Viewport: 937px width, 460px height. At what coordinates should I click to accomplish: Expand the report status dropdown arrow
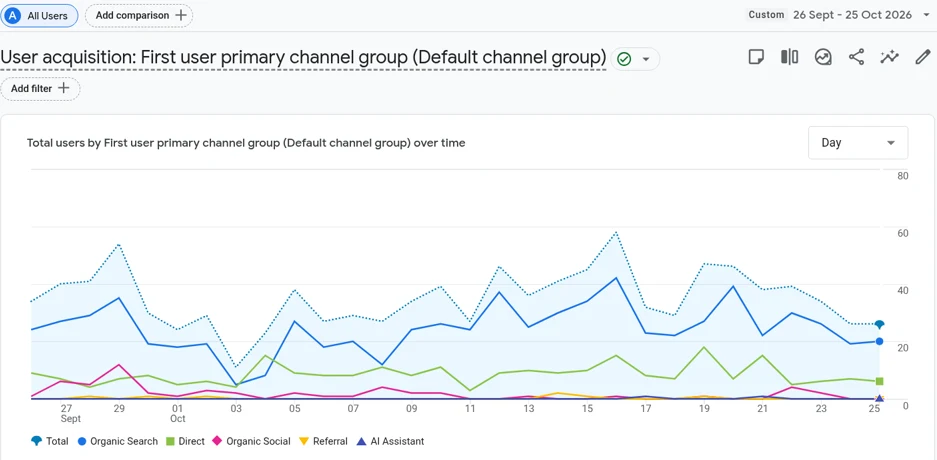pyautogui.click(x=645, y=59)
